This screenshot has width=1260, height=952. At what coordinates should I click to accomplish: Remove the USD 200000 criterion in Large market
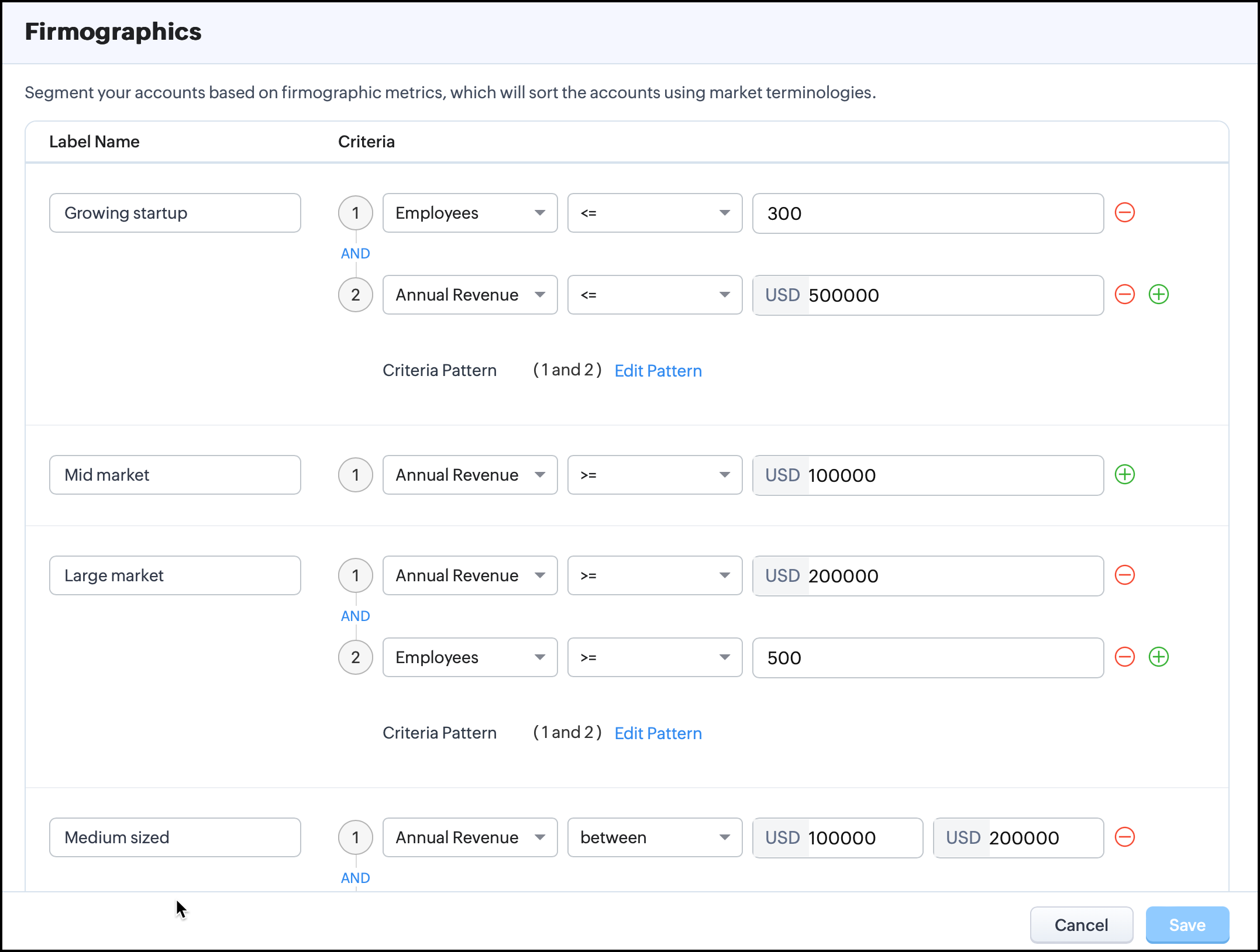coord(1124,575)
